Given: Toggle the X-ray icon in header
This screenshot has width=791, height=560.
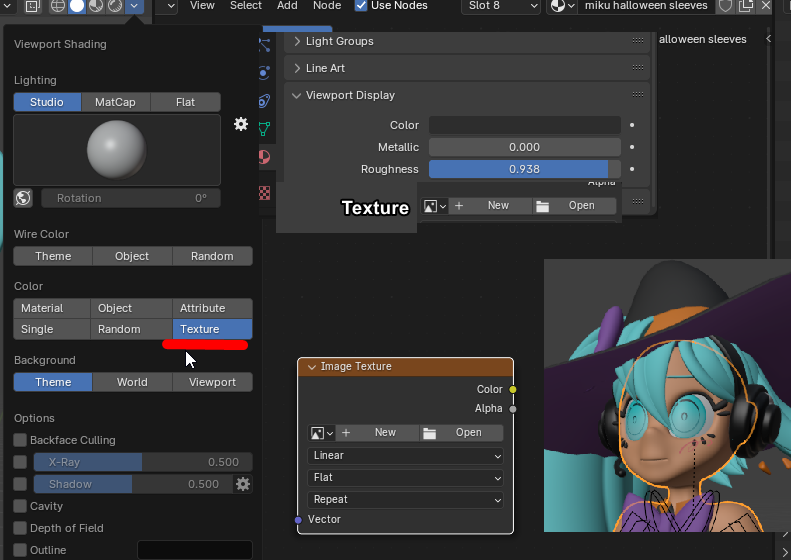Looking at the screenshot, I should coord(33,6).
